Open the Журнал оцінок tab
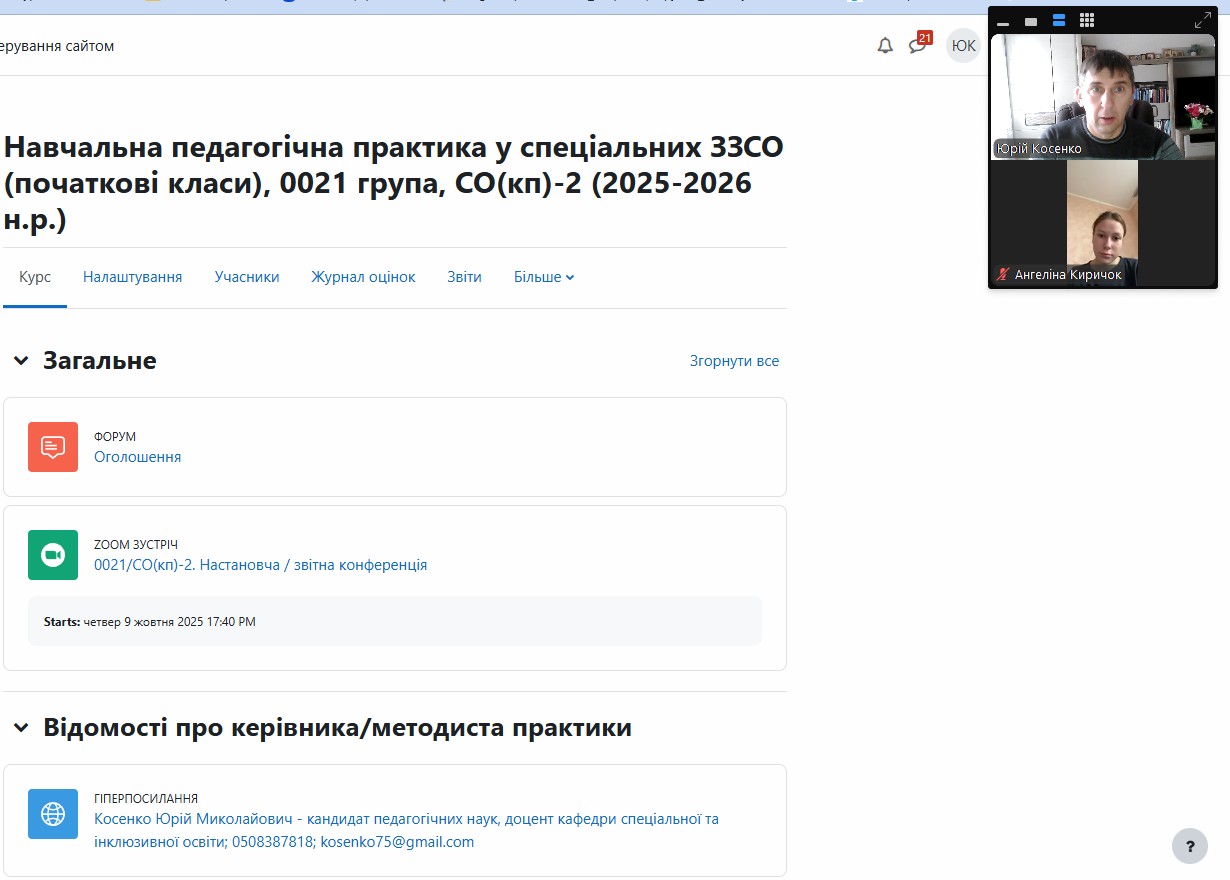1230x880 pixels. 363,277
